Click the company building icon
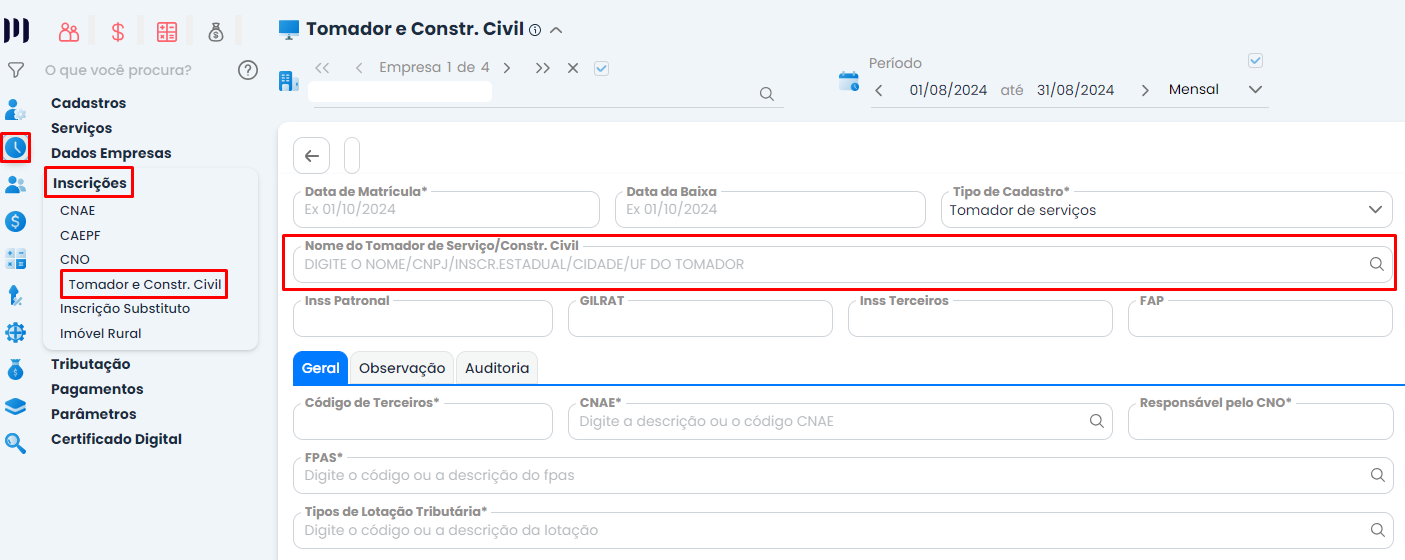 pos(288,81)
